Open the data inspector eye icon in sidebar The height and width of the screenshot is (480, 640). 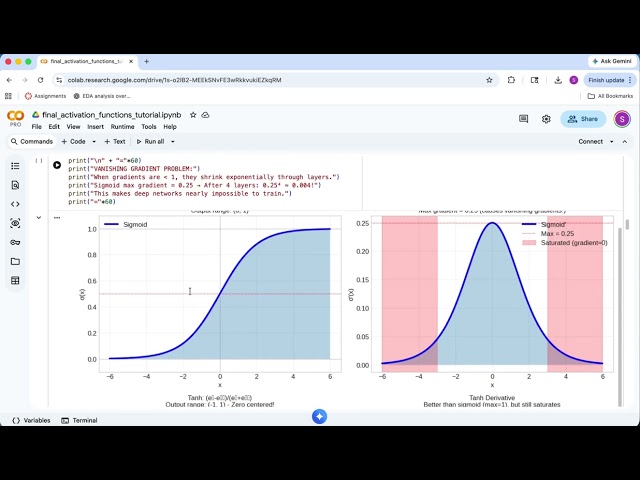(x=15, y=223)
